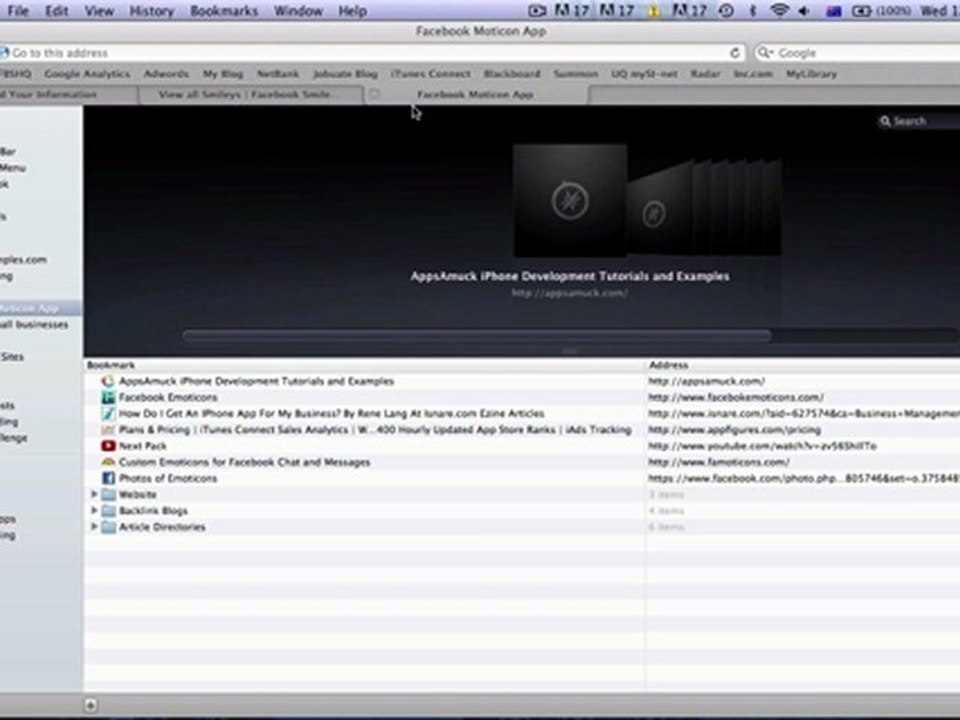960x720 pixels.
Task: Click the Facebook Emoticons row favicon
Action: point(108,397)
